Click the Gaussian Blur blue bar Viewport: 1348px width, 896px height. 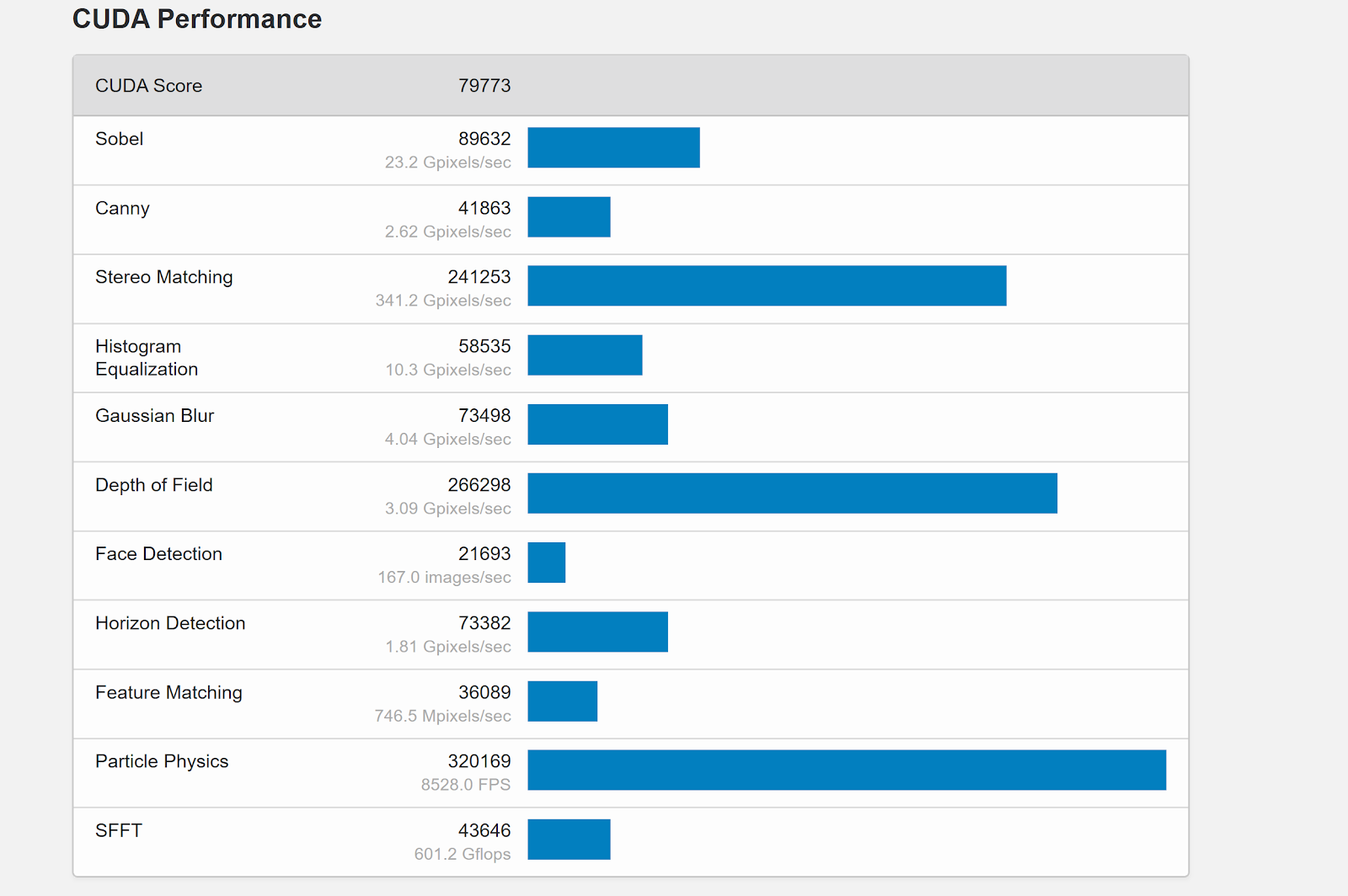point(597,424)
